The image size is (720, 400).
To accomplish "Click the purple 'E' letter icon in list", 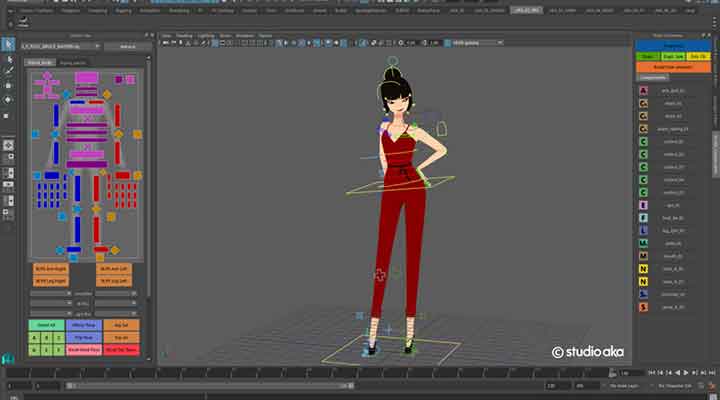I will 643,205.
